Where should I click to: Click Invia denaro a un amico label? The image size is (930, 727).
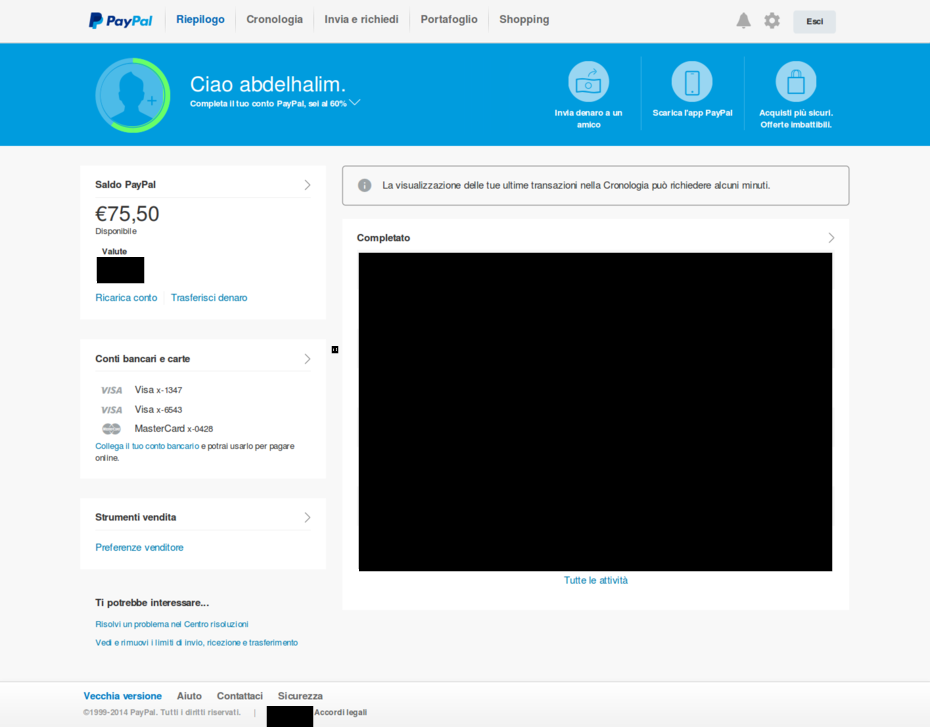click(588, 119)
